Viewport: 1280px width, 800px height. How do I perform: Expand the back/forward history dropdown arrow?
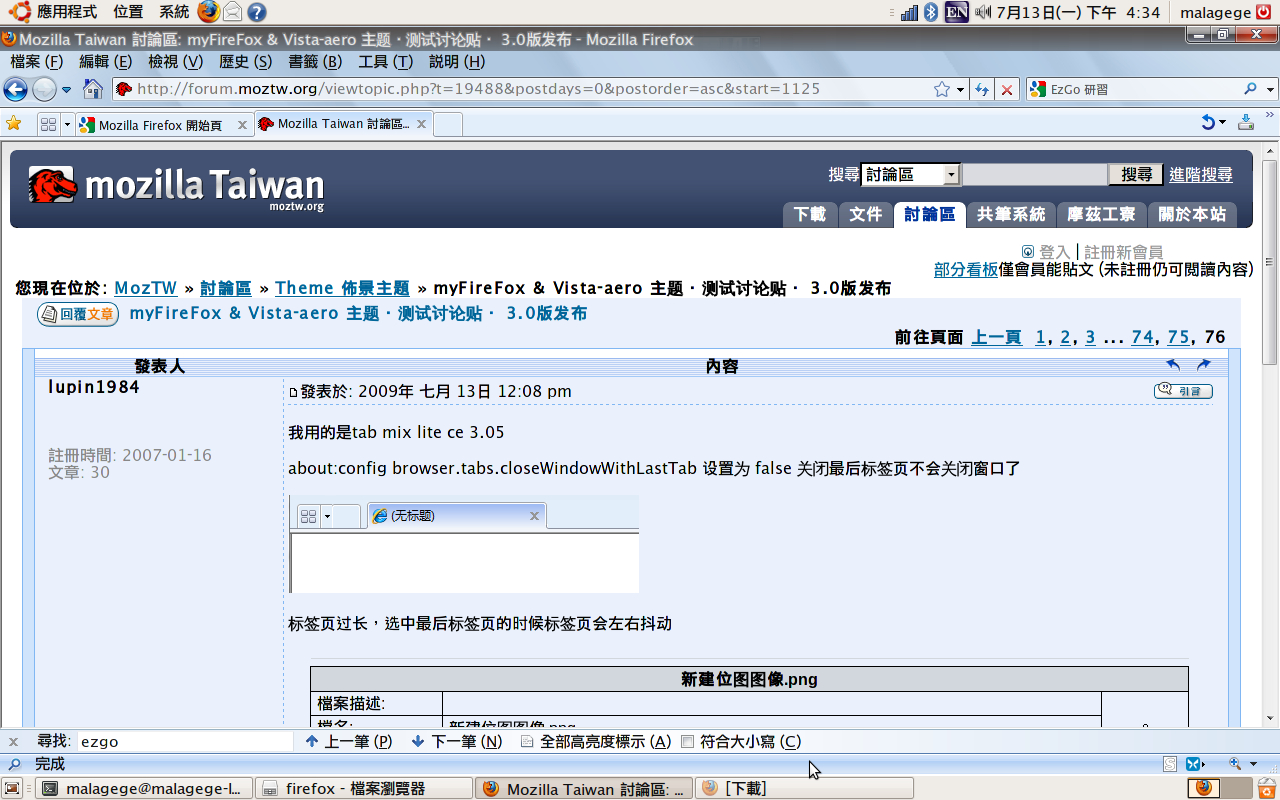point(67,89)
